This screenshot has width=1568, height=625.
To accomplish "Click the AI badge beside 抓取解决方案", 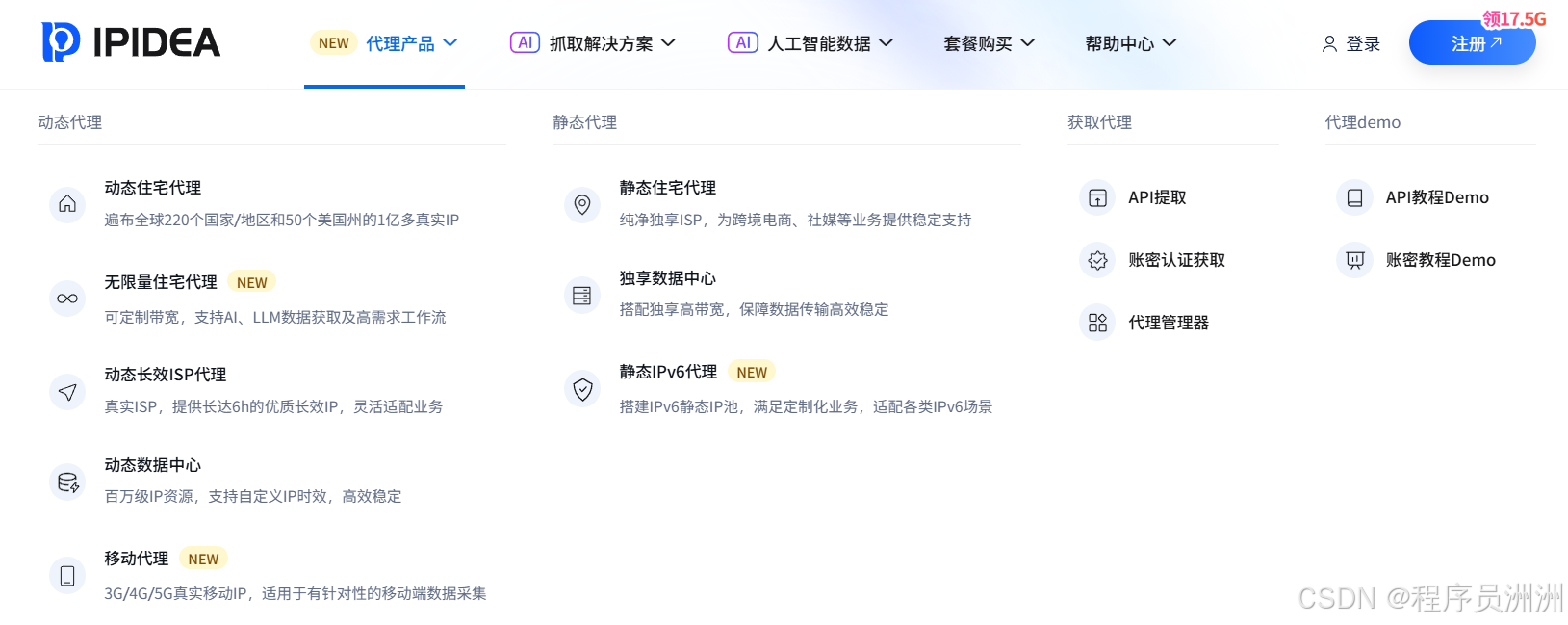I will click(525, 42).
